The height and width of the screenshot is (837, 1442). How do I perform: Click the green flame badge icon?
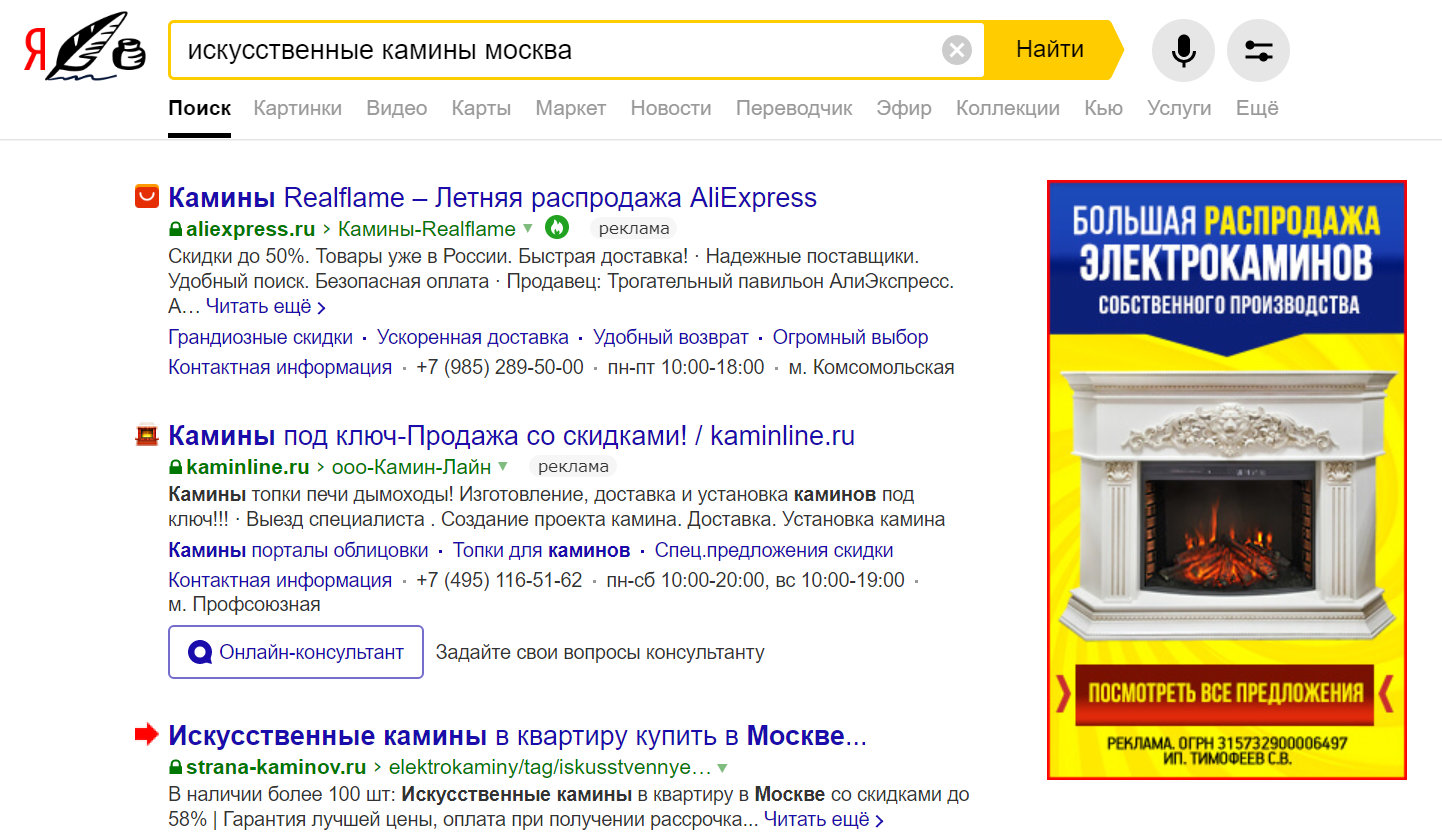[557, 227]
